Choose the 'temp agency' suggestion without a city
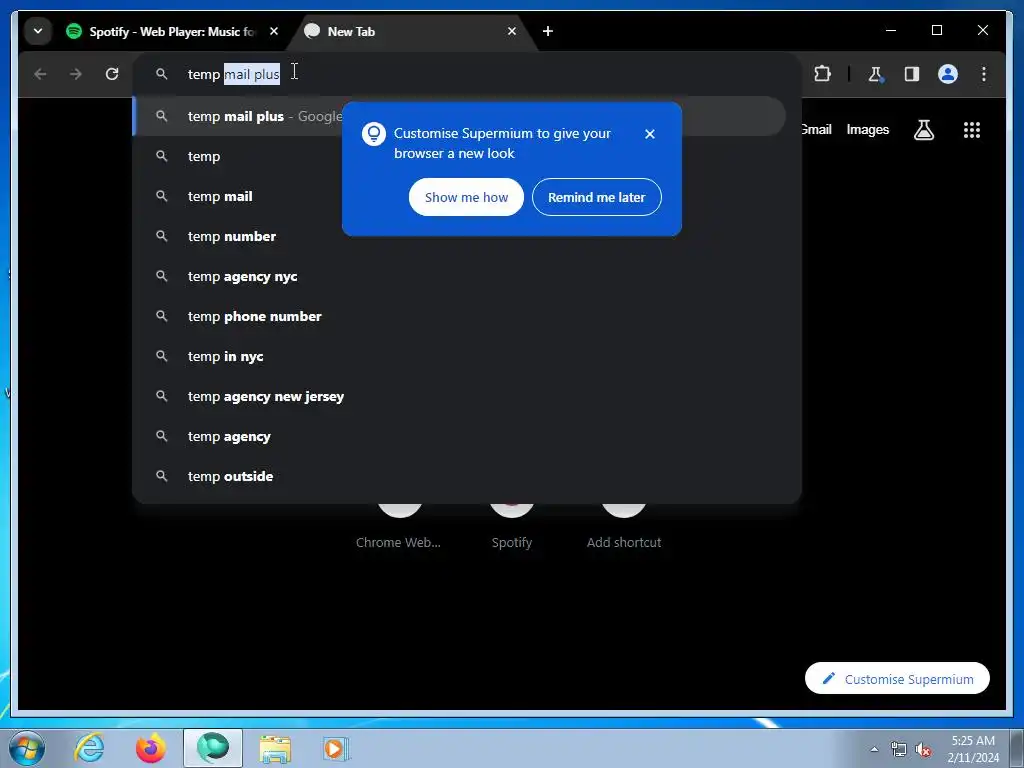The image size is (1024, 768). tap(459, 436)
